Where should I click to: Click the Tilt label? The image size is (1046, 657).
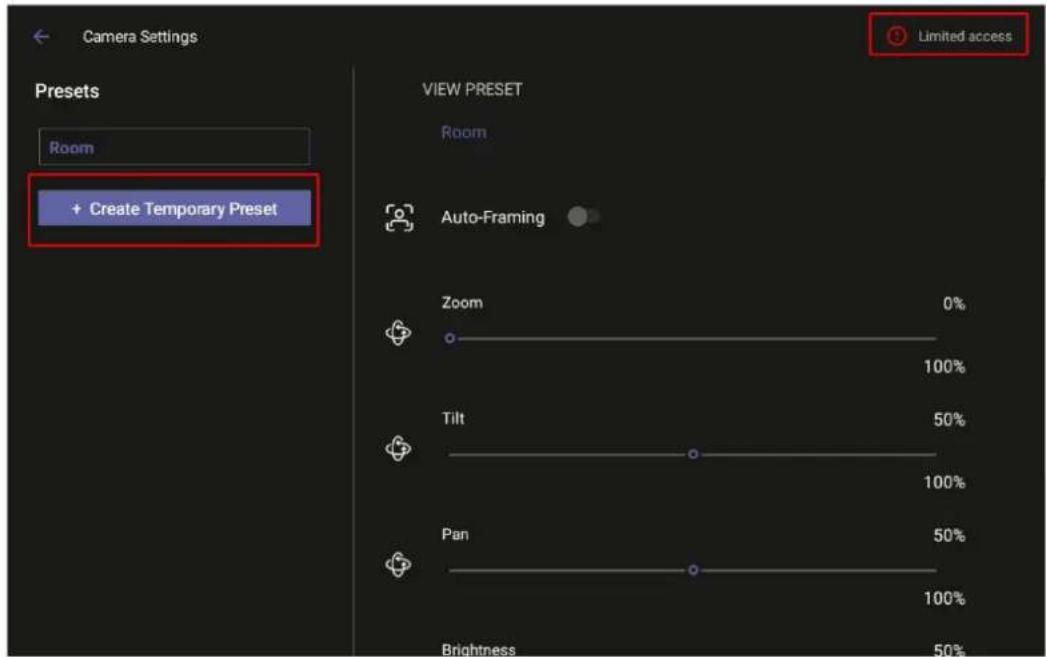[453, 418]
